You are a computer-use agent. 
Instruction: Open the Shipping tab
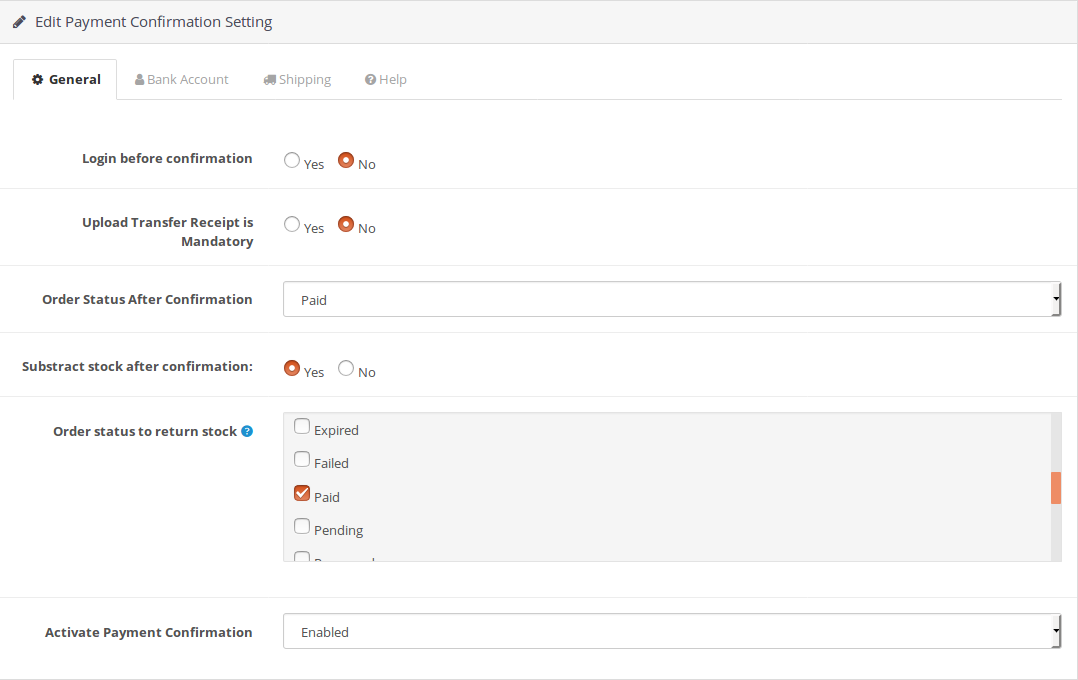coord(298,80)
